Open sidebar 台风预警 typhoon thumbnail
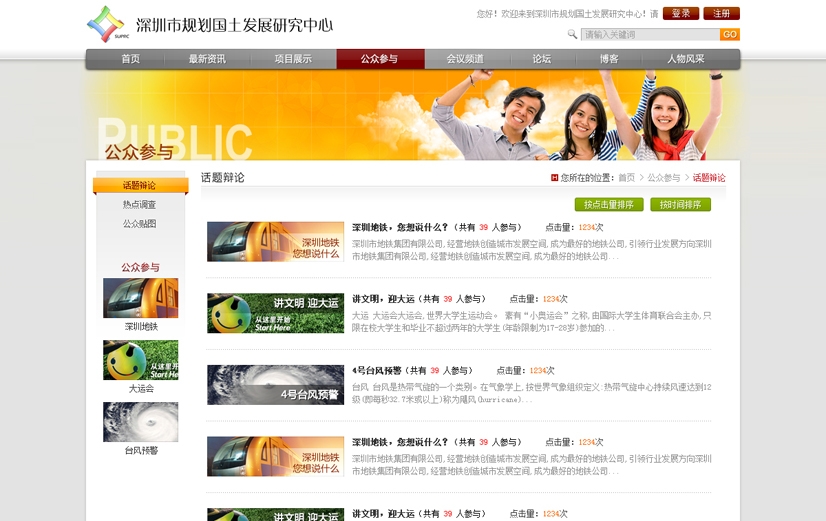The image size is (826, 521). [141, 422]
